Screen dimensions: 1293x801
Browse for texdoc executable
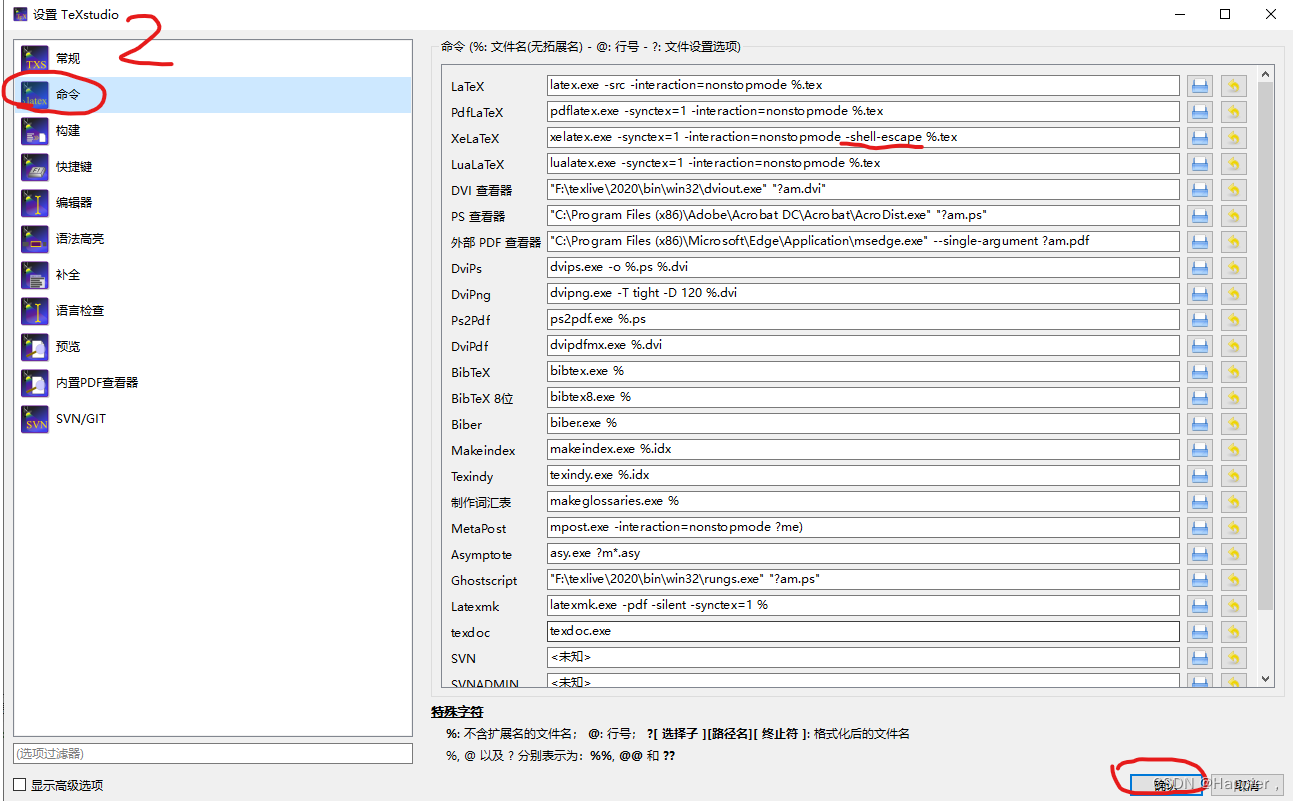(1200, 632)
